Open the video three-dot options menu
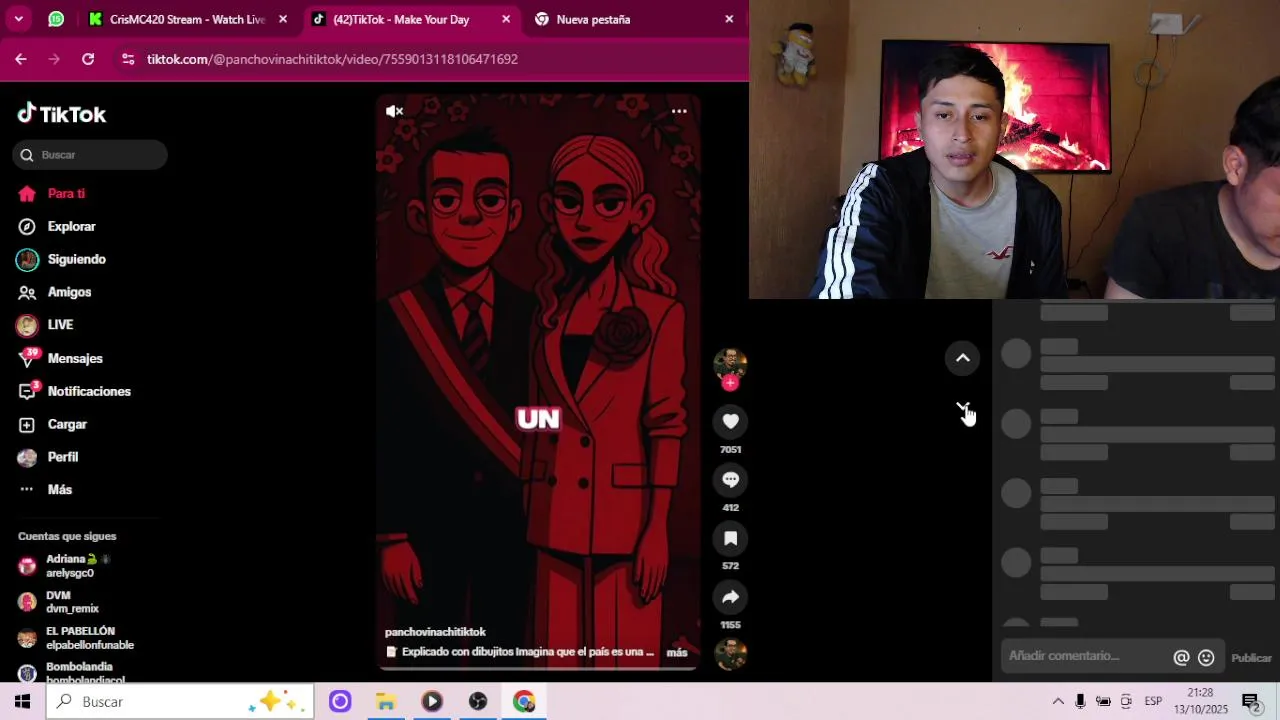This screenshot has height=720, width=1280. (x=679, y=111)
